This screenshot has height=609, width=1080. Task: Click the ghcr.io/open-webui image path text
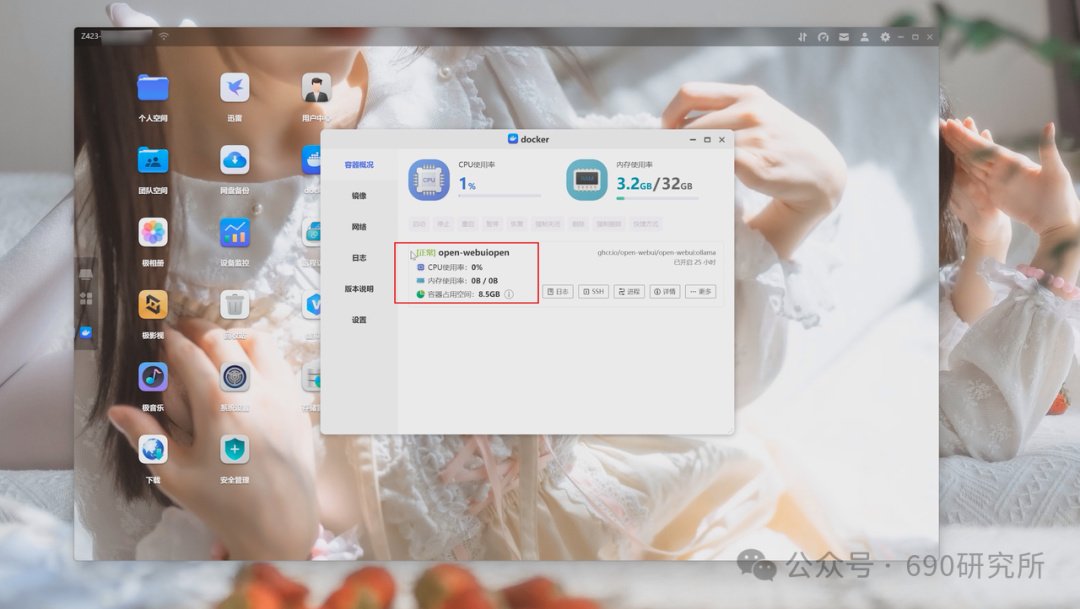pos(656,253)
